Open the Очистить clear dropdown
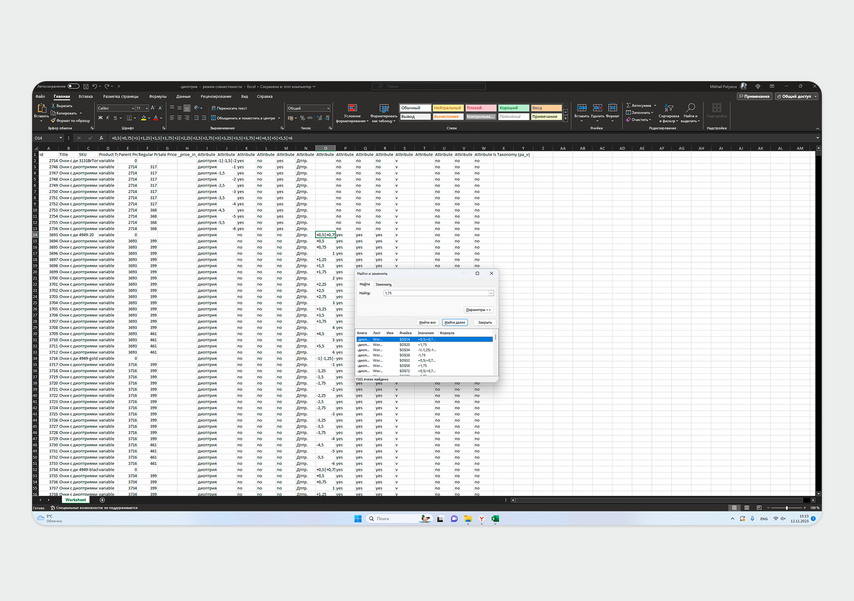This screenshot has width=854, height=601. pyautogui.click(x=638, y=120)
